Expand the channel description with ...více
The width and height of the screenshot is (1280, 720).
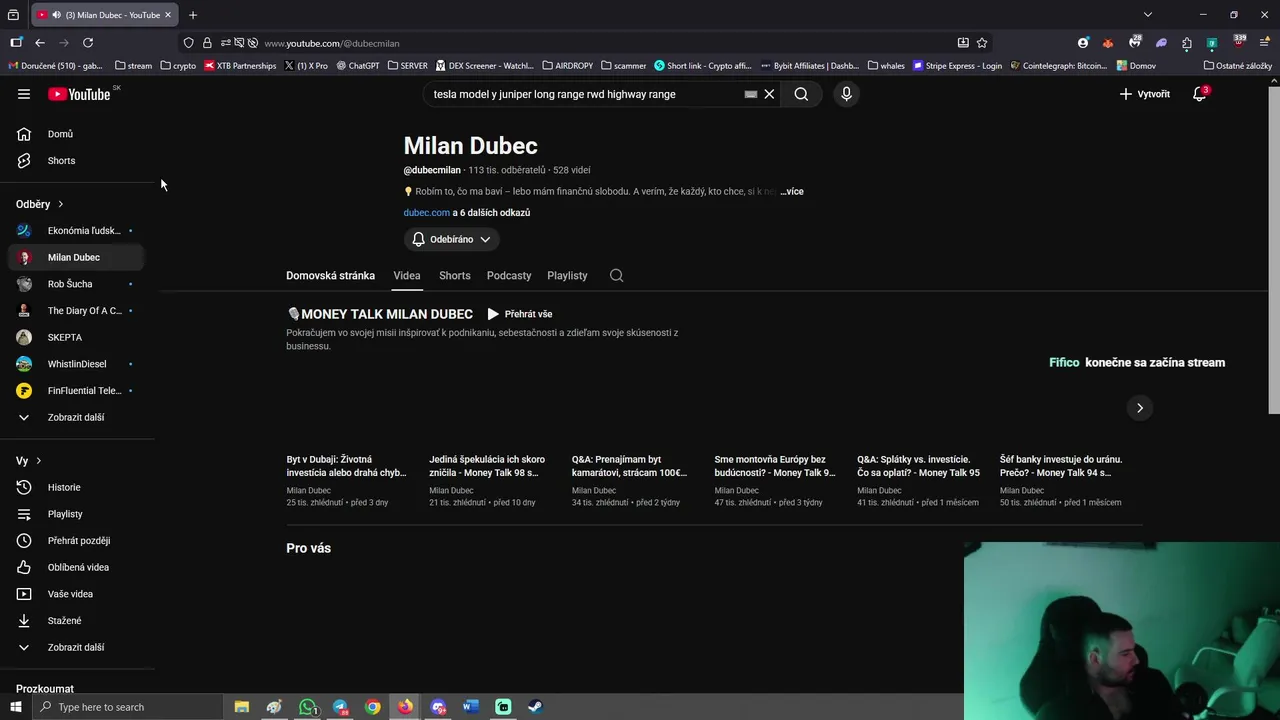pos(792,191)
